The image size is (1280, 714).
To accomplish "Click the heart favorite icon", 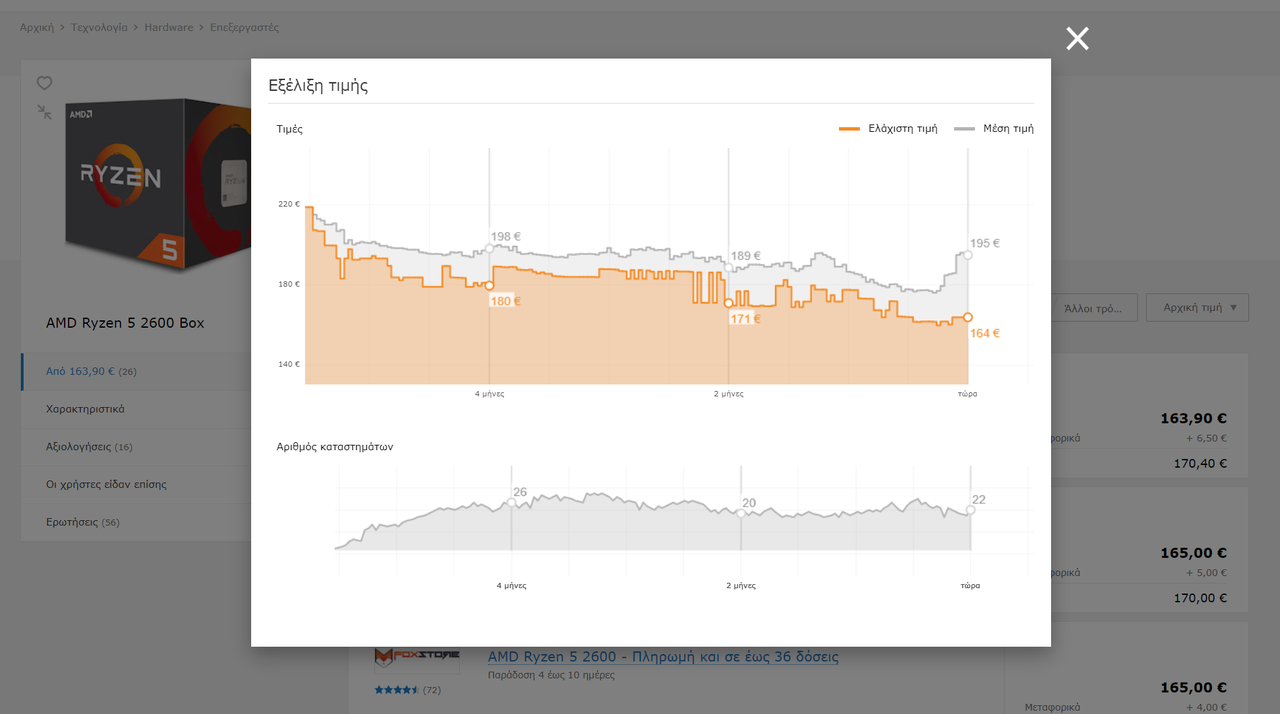I will (44, 83).
